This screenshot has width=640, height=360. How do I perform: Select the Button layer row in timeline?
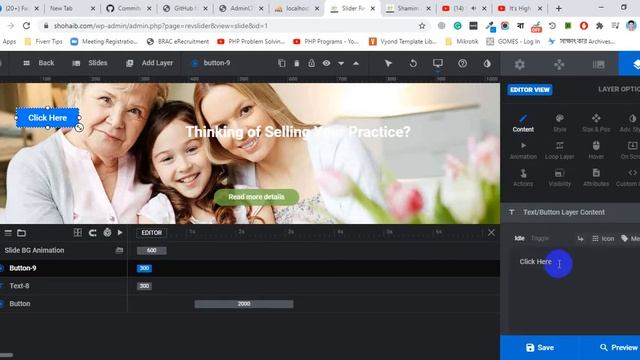tap(63, 304)
